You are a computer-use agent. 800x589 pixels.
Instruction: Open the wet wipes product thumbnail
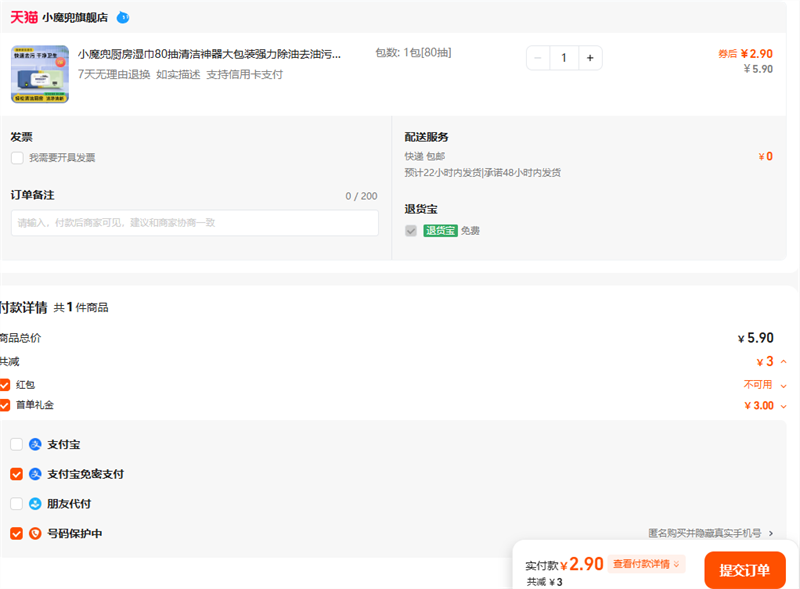point(40,74)
